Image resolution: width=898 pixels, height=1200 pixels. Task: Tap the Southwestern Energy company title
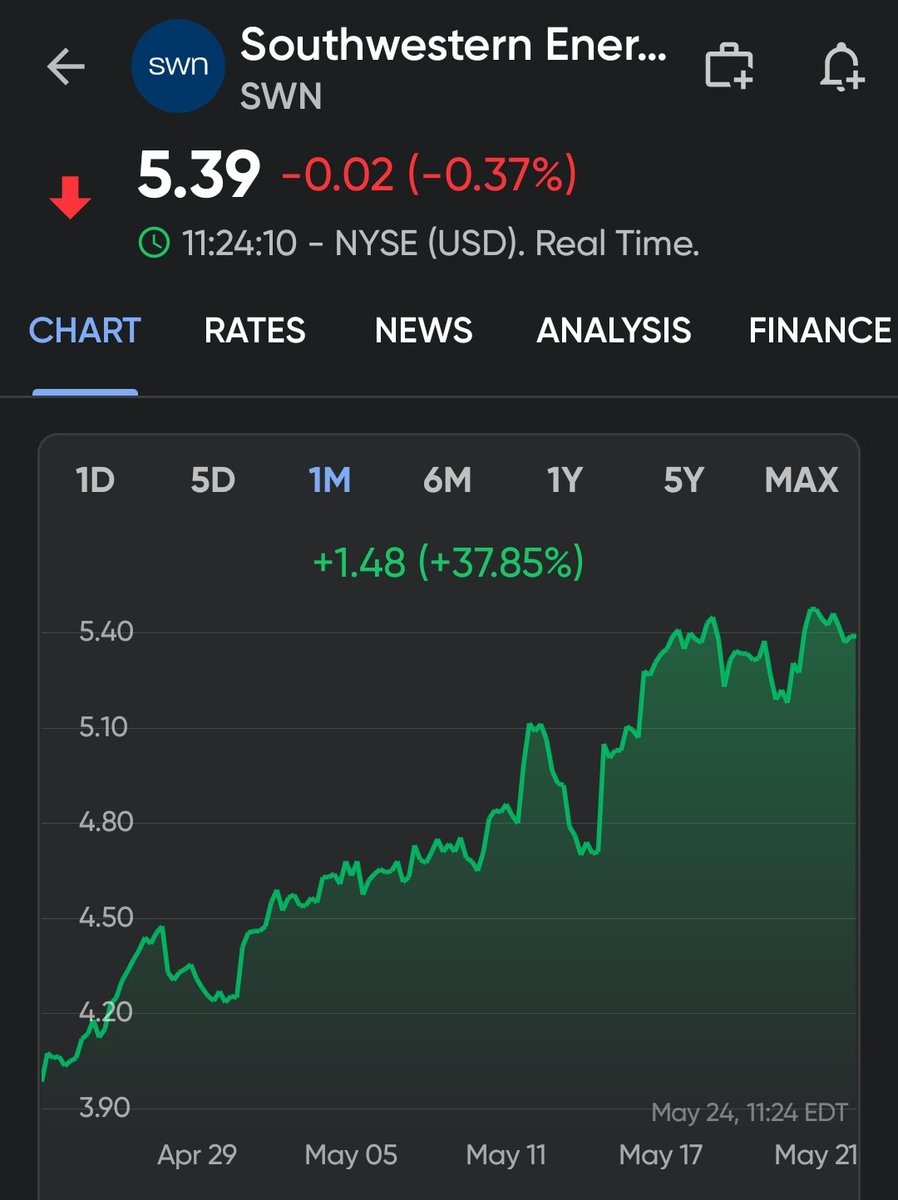click(x=454, y=45)
